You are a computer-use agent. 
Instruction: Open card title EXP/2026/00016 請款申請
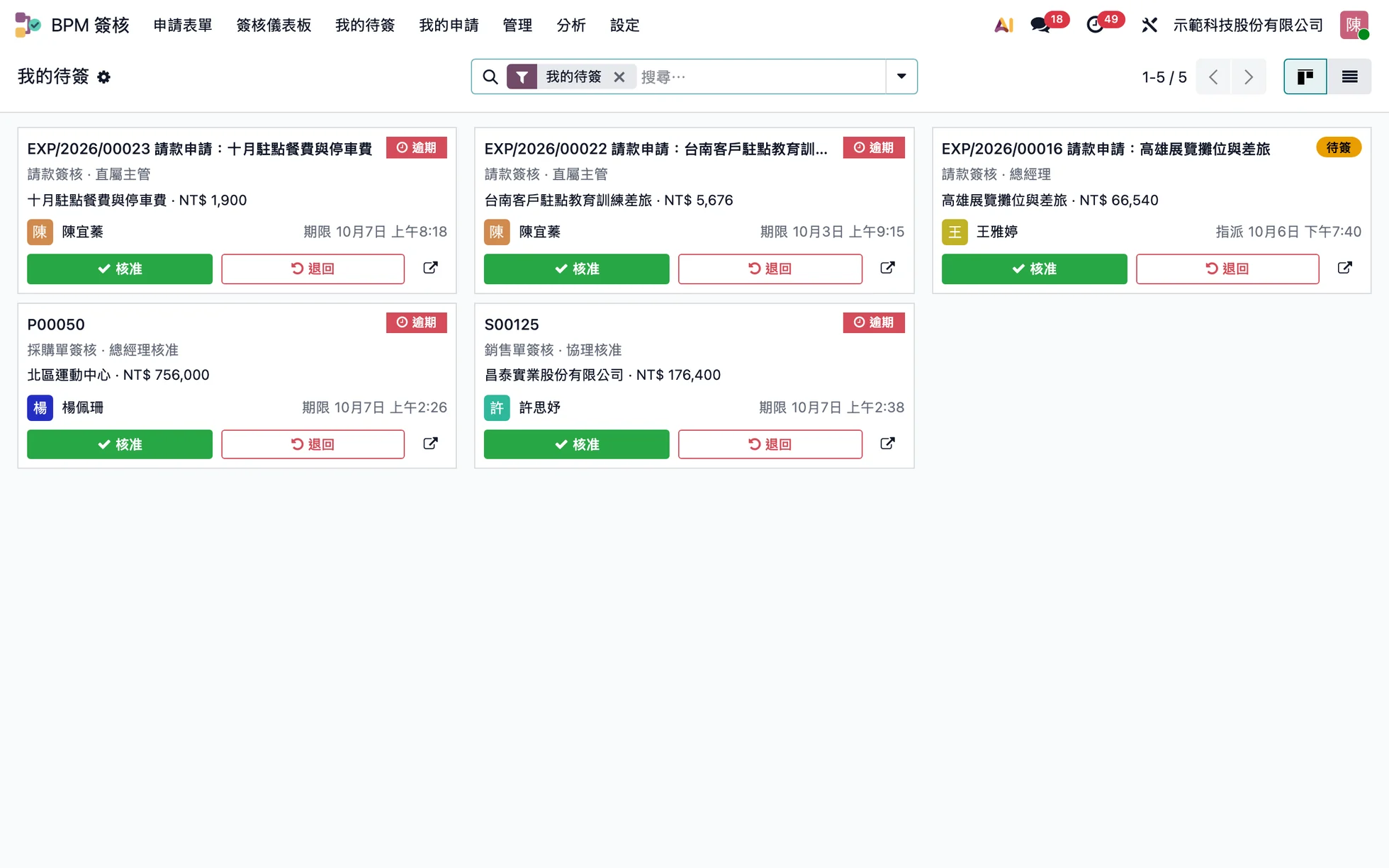[1106, 149]
